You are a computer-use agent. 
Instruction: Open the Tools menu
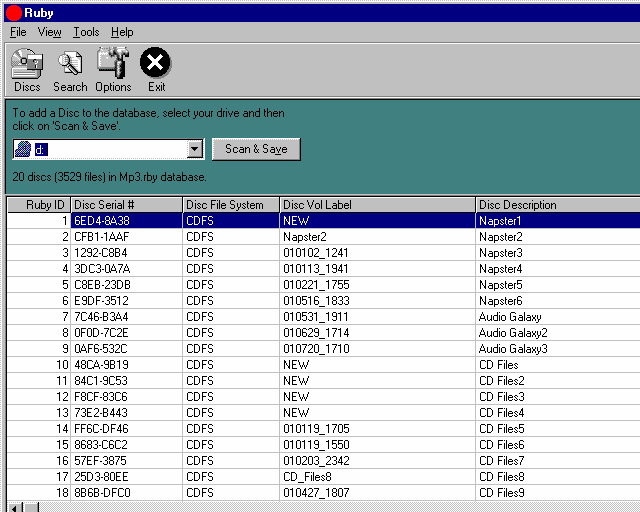pos(86,32)
